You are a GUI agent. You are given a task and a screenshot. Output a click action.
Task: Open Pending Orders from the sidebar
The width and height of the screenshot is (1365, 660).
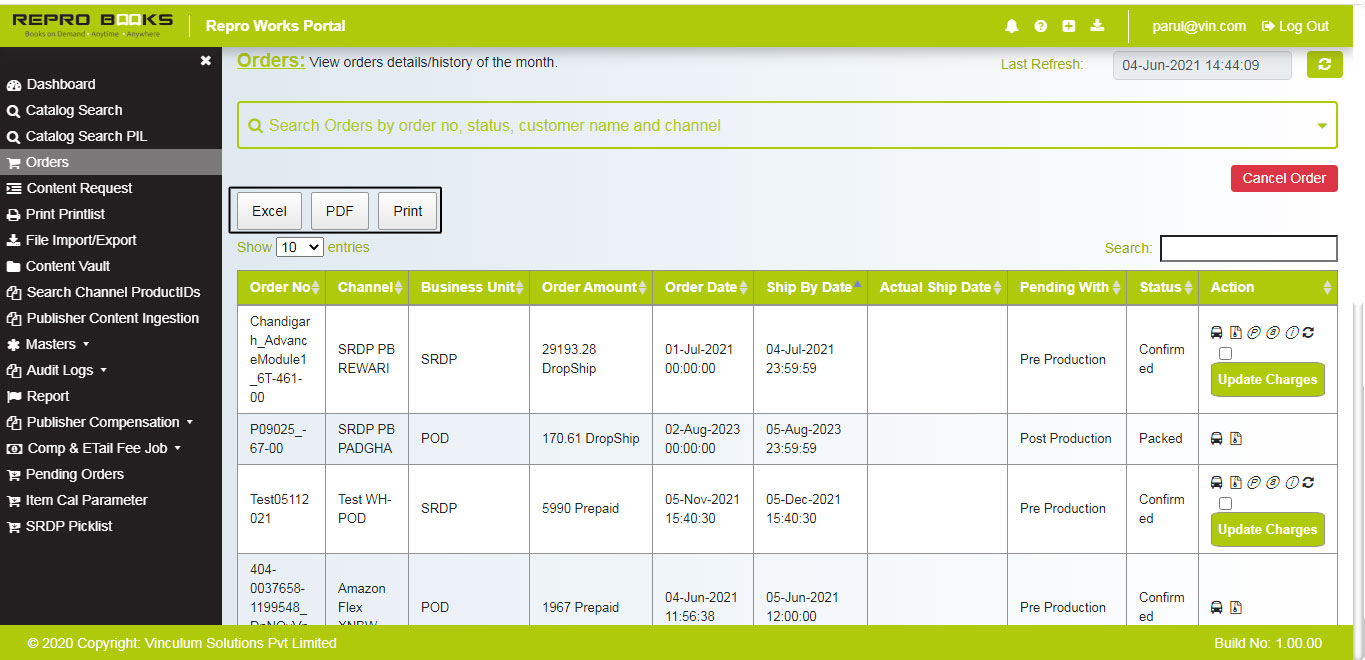[x=74, y=474]
